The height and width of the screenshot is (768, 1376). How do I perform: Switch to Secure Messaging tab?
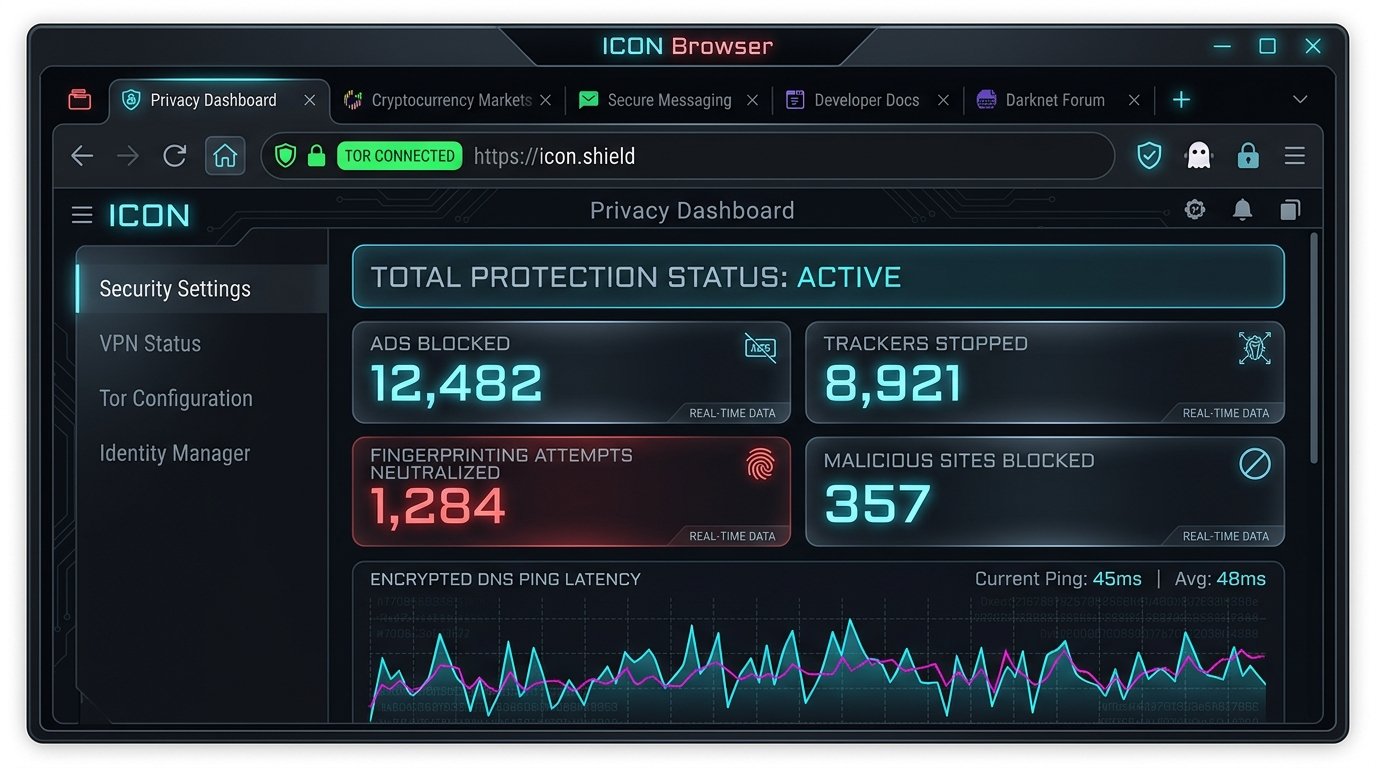click(x=669, y=100)
